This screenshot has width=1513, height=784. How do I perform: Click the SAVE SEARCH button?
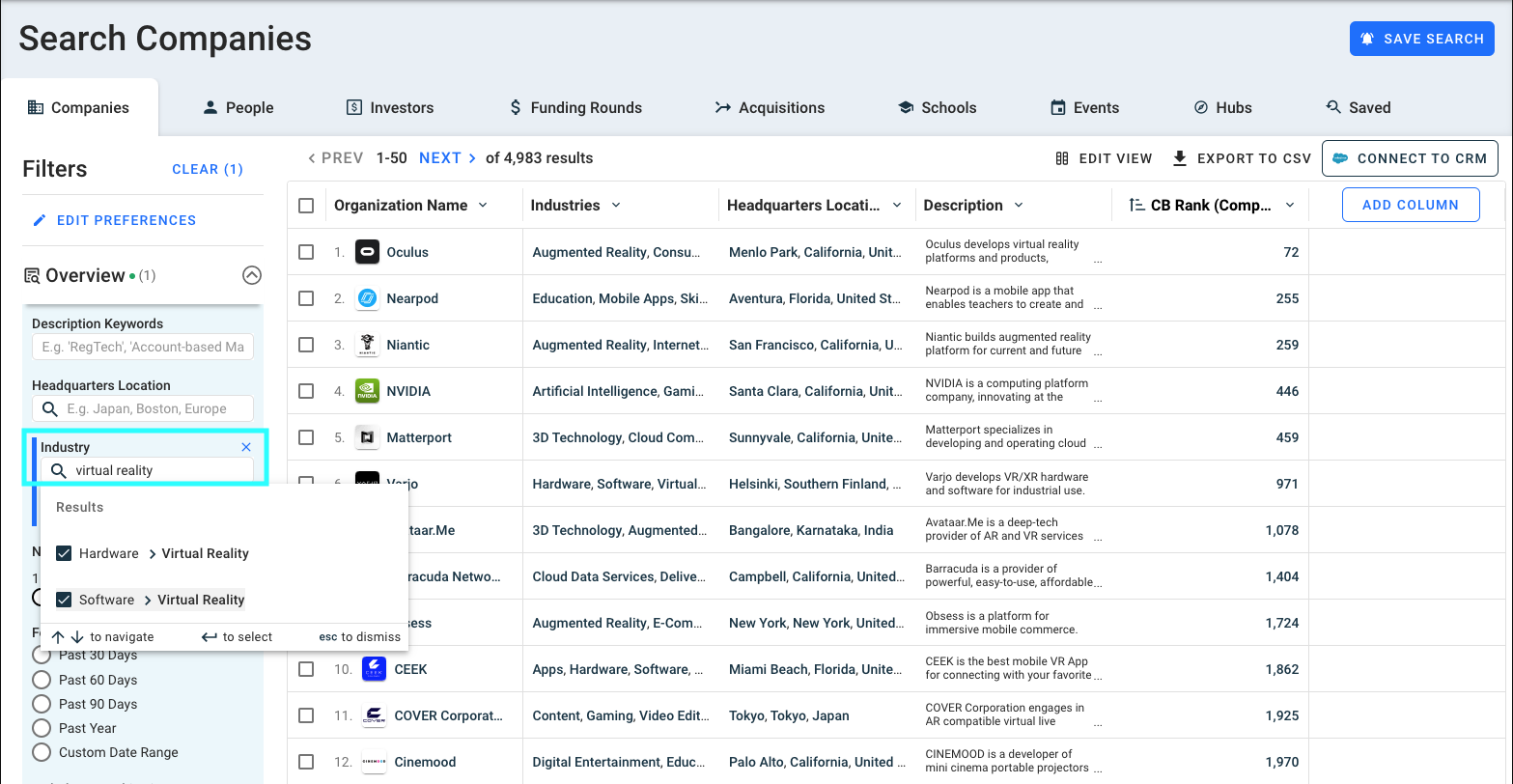click(1421, 39)
